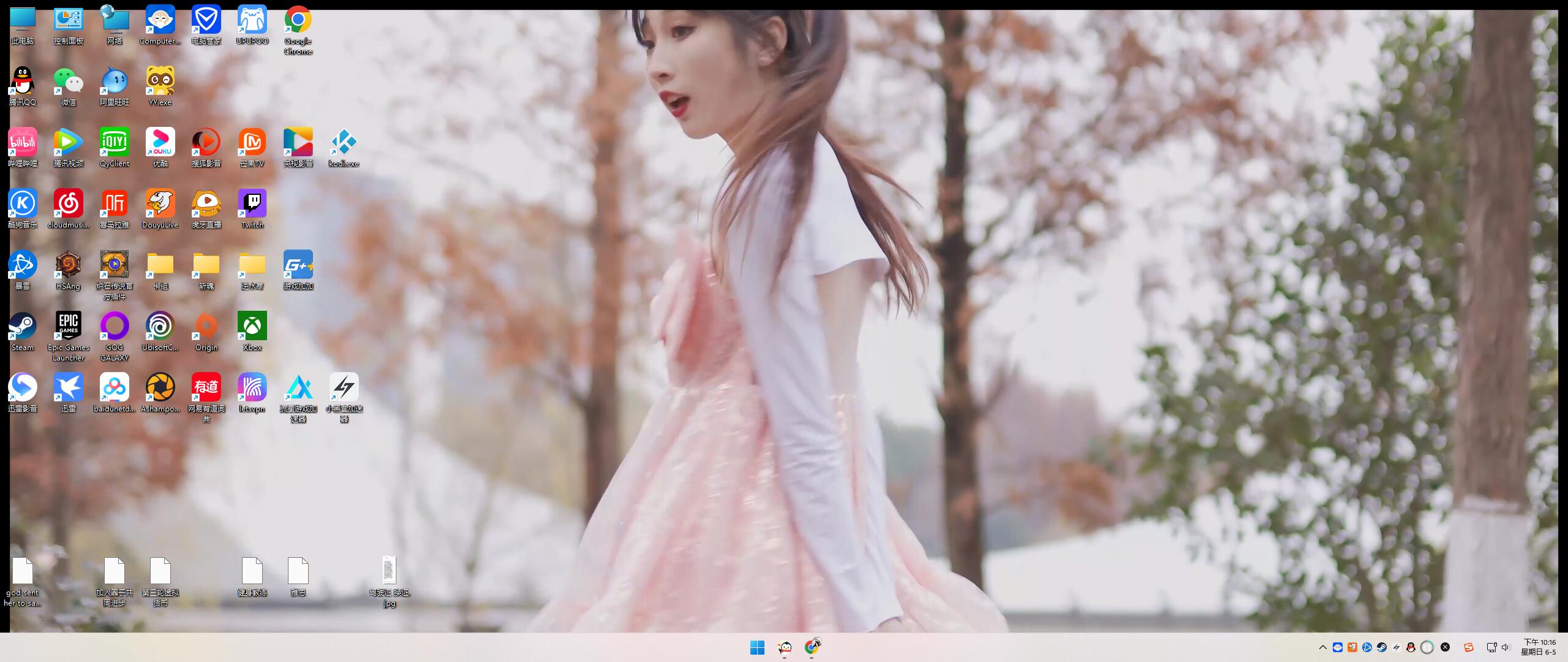Open the Steam desktop shortcut
Image resolution: width=1568 pixels, height=662 pixels.
pyautogui.click(x=23, y=327)
